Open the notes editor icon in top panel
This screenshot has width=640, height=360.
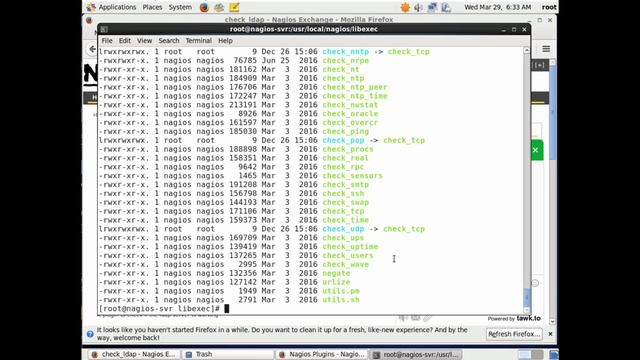234,7
